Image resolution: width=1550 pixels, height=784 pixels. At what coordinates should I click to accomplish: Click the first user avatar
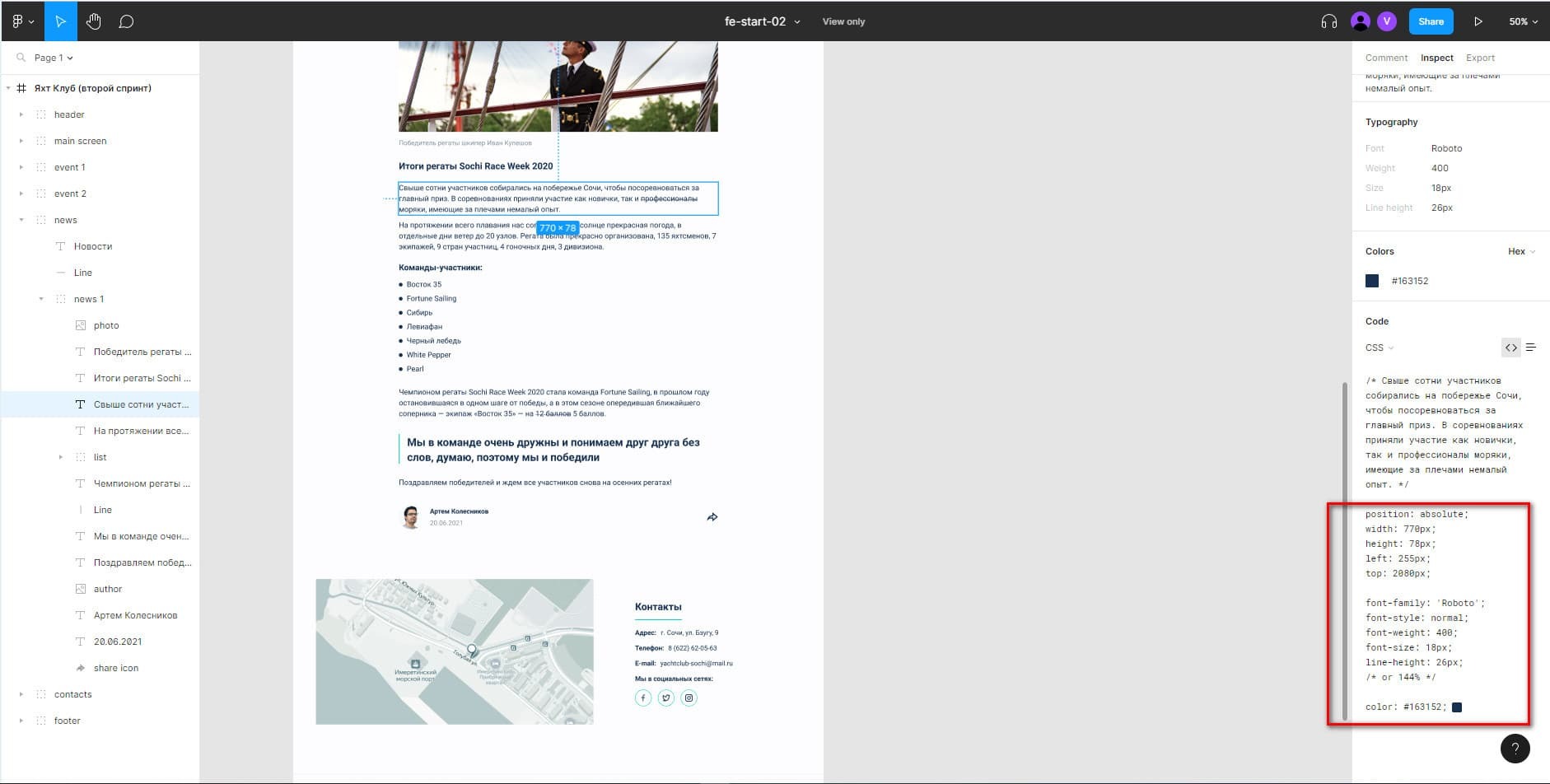[1361, 21]
